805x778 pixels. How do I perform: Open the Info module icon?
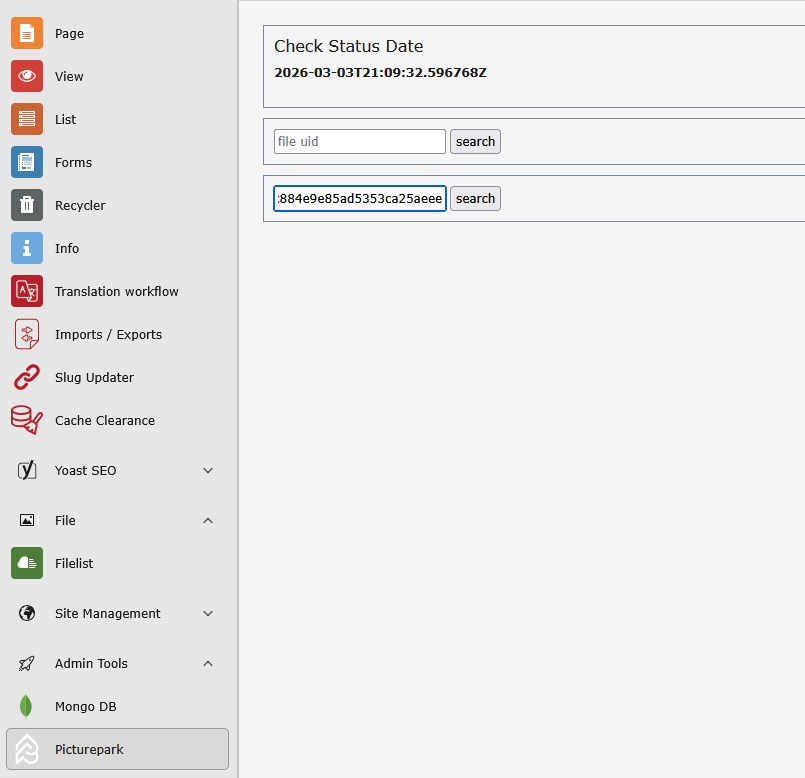click(27, 248)
